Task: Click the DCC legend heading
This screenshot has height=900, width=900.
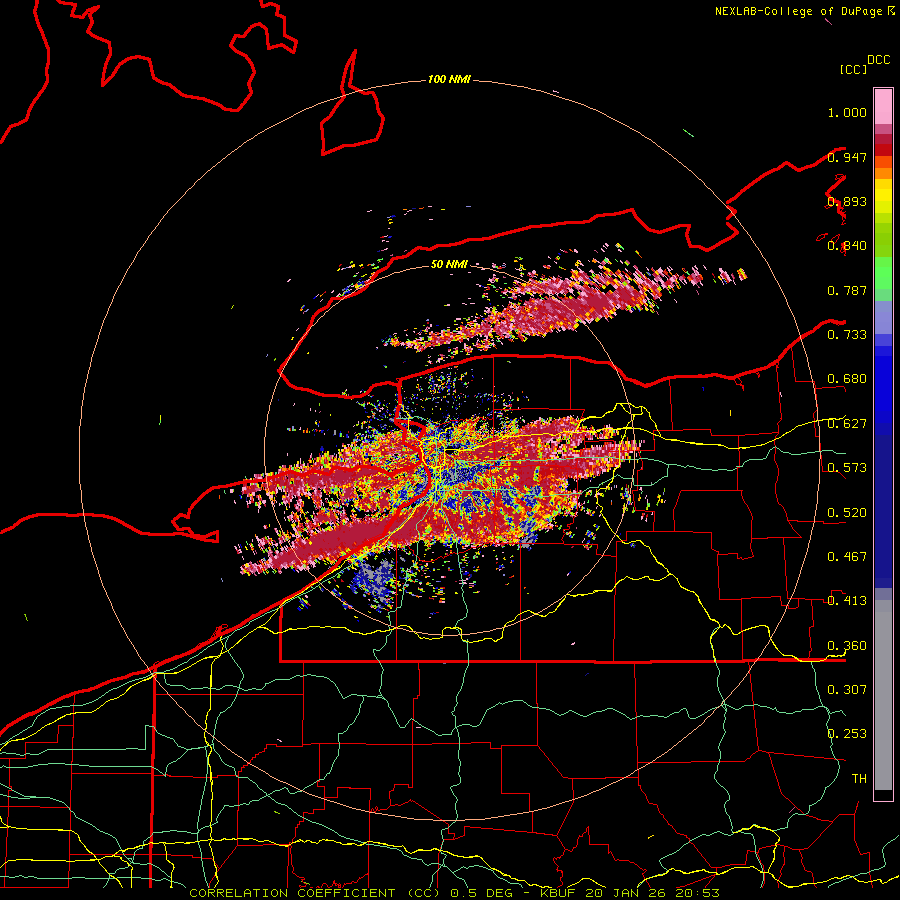Action: (879, 60)
